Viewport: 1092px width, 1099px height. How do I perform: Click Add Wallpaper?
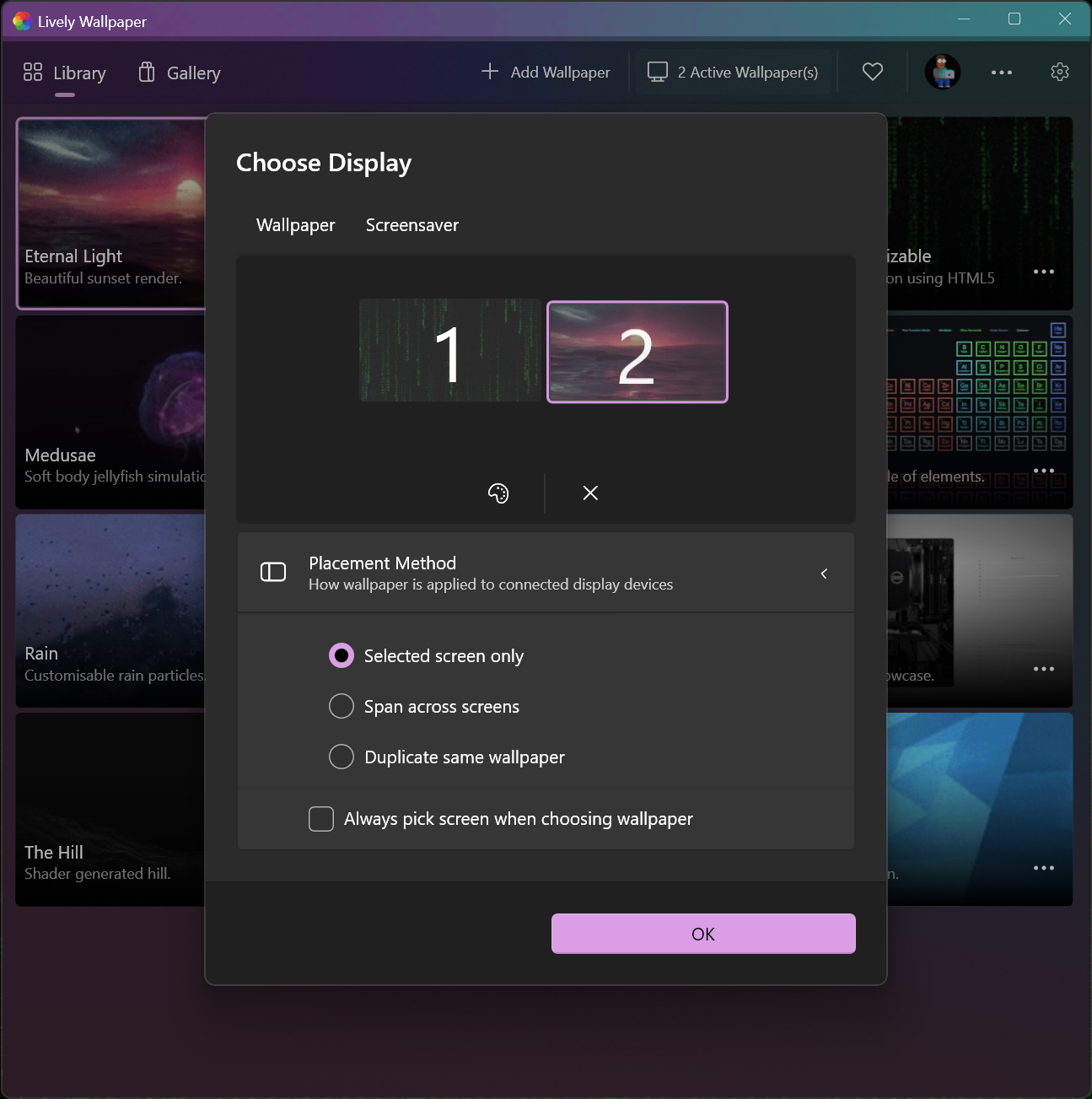tap(545, 72)
